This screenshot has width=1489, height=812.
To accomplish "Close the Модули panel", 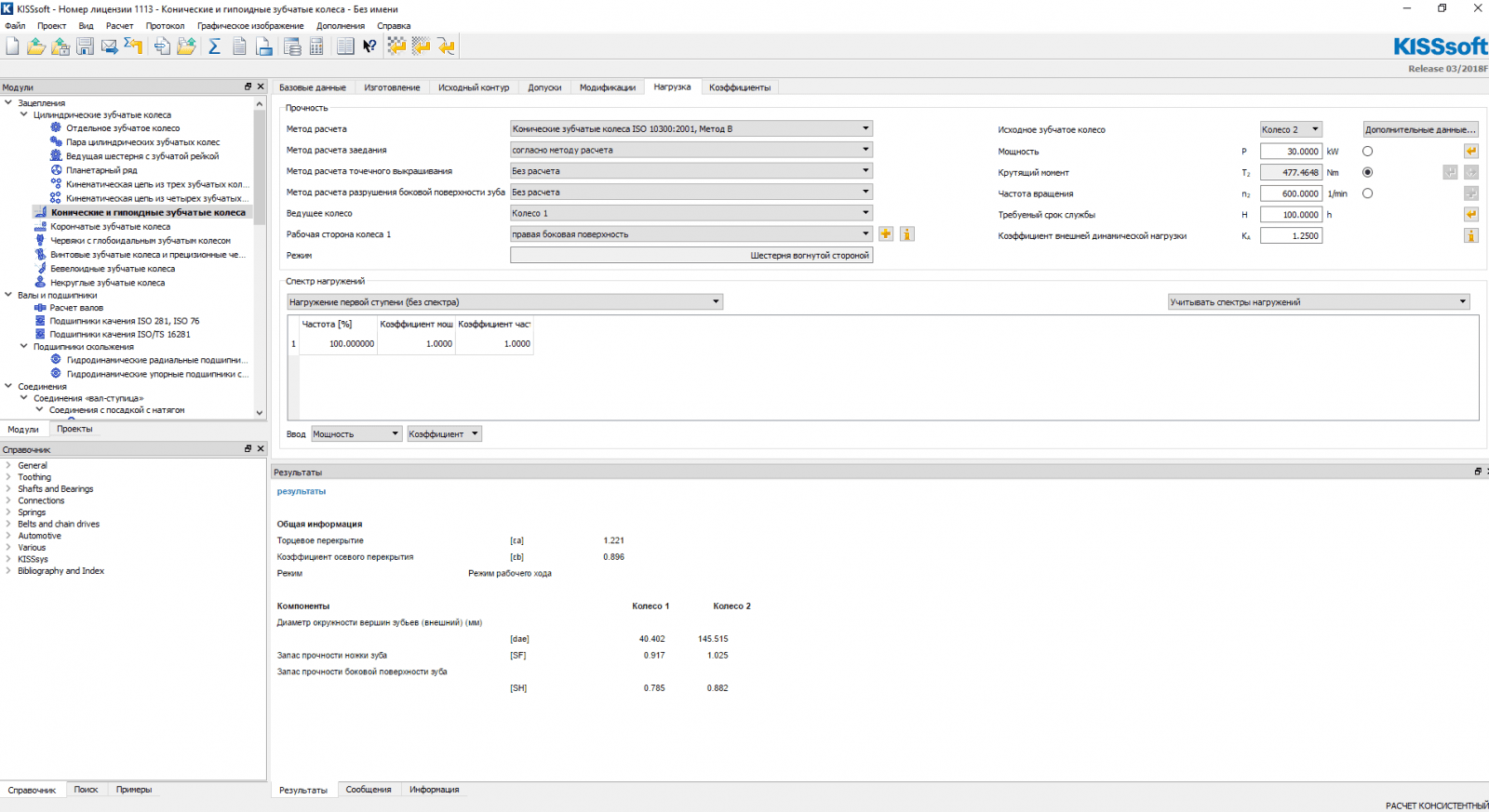I will (261, 87).
